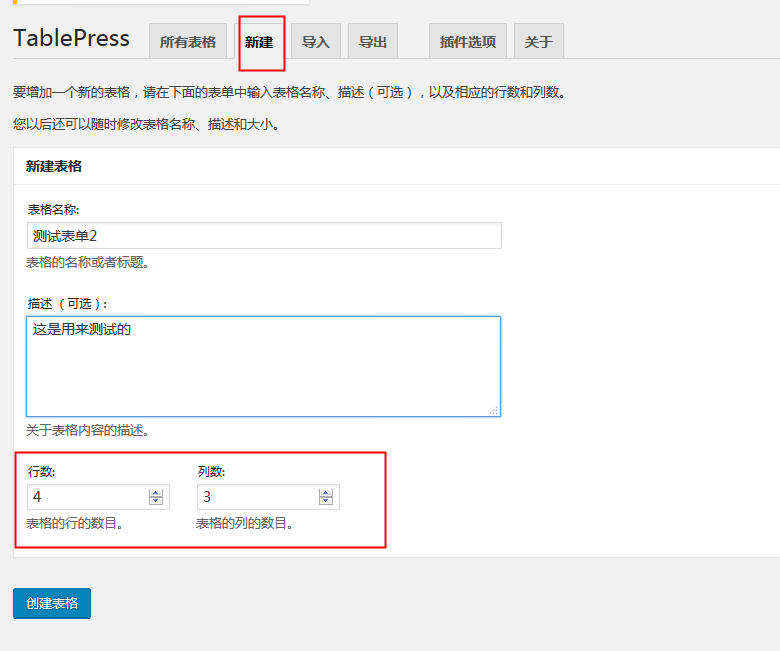Decrease 列数 with down arrow
The image size is (780, 651).
(326, 501)
